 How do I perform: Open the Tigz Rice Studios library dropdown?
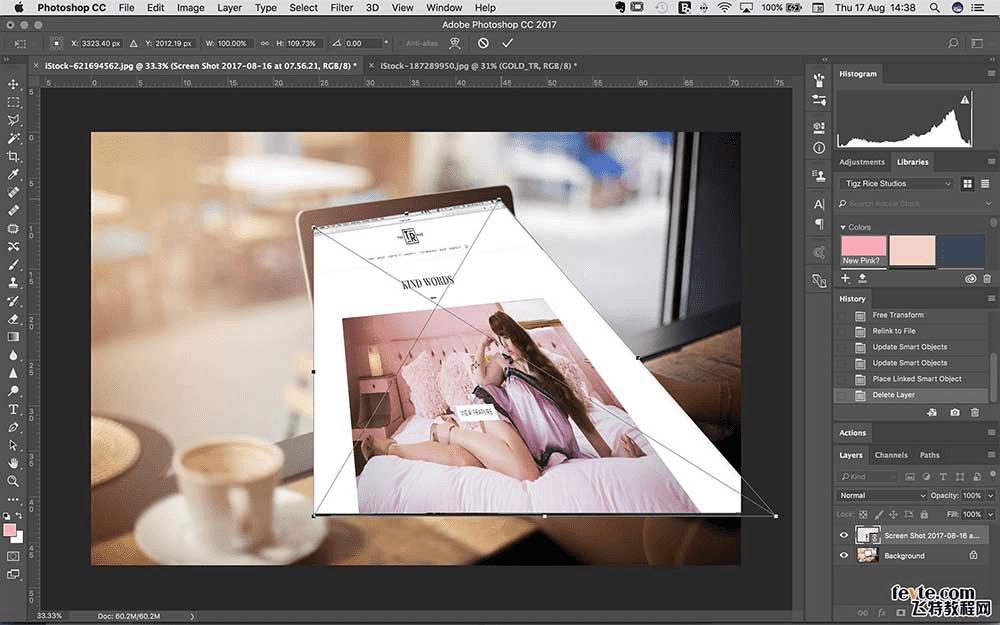(x=895, y=184)
